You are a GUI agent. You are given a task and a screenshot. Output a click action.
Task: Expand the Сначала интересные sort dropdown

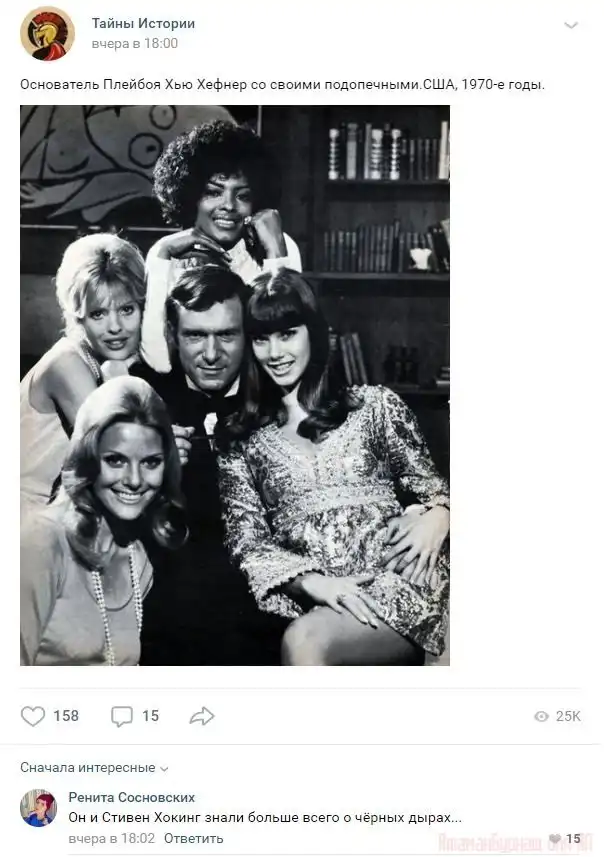(x=95, y=768)
